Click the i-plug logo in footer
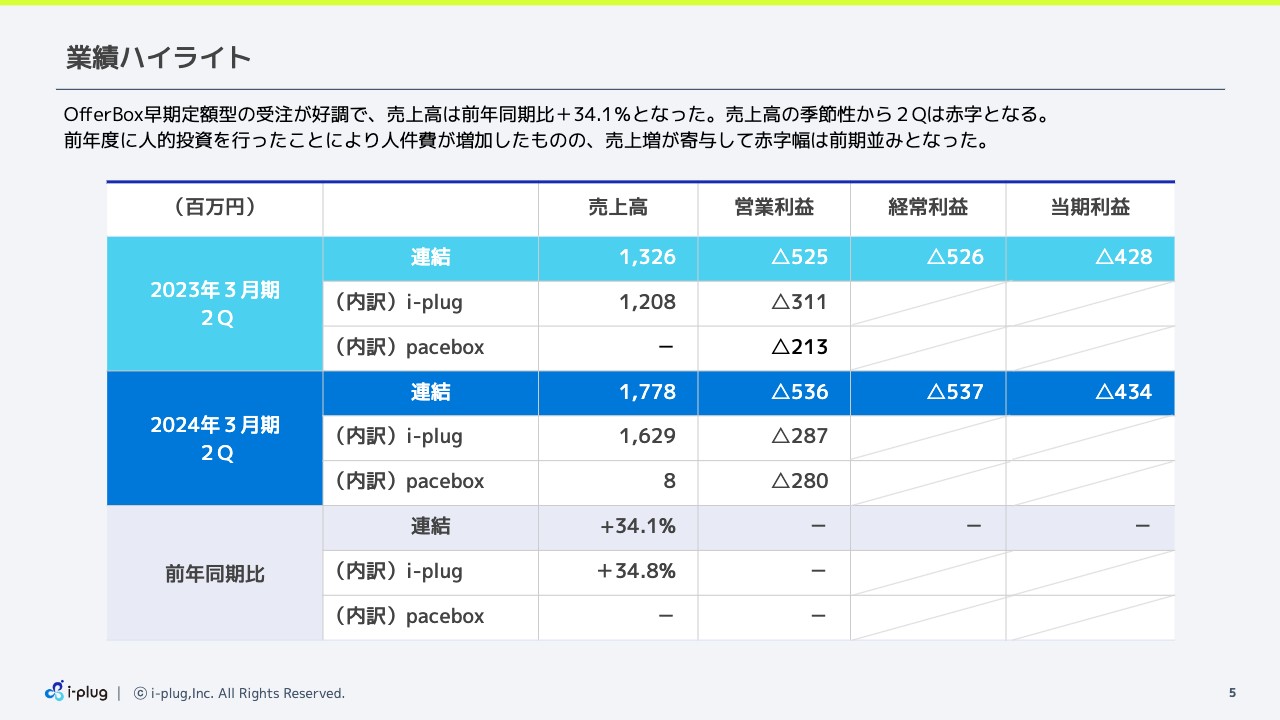This screenshot has height=720, width=1280. (x=75, y=692)
